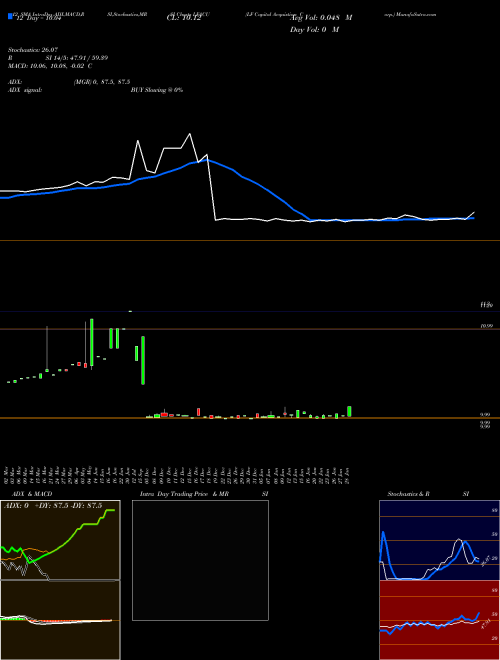Click the 'MACD: 10.06, 10.08, -0.02 C' line
500x660 pixels.
[x=50, y=66]
